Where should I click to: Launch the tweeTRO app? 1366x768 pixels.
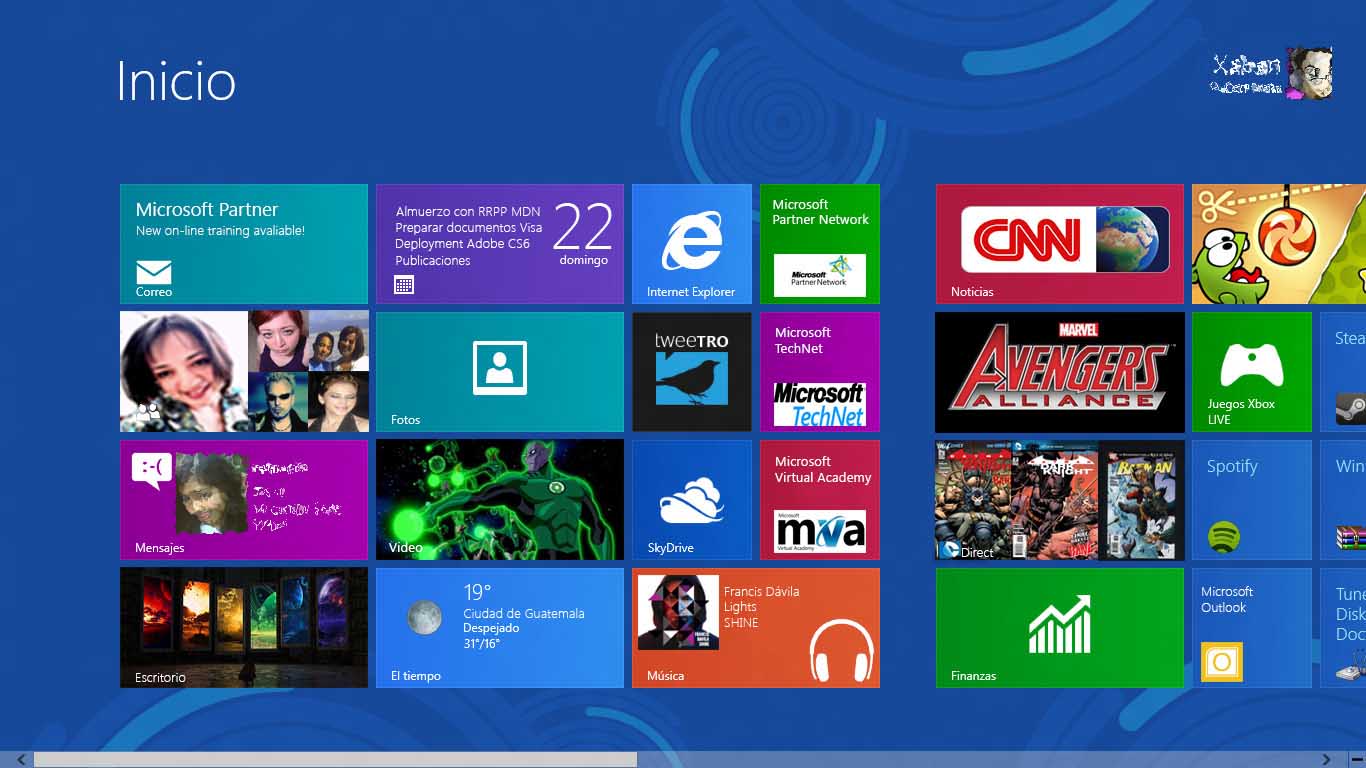tap(692, 372)
